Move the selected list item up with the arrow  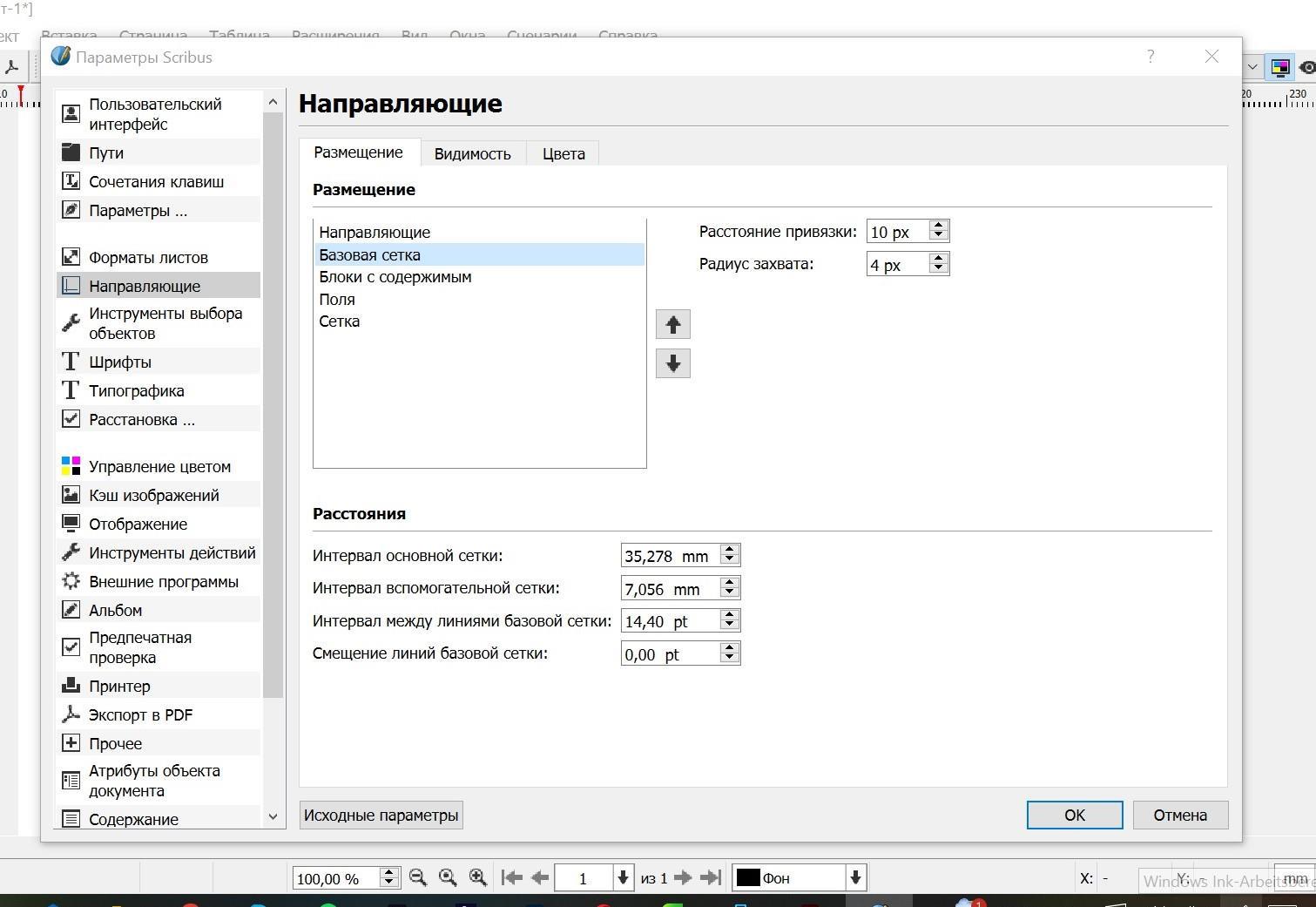click(x=672, y=325)
